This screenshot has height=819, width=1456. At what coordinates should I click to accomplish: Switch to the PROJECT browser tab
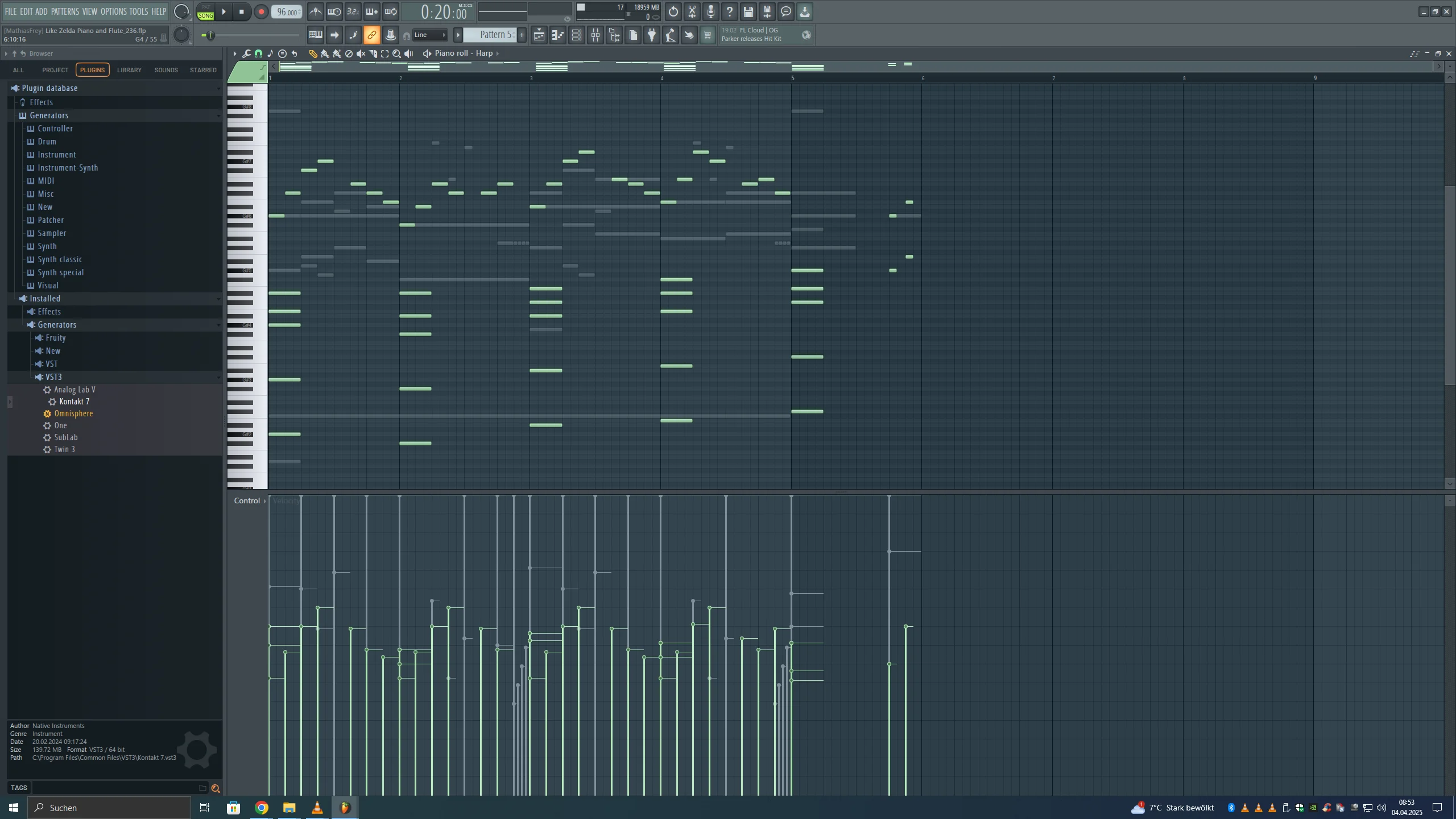[55, 70]
